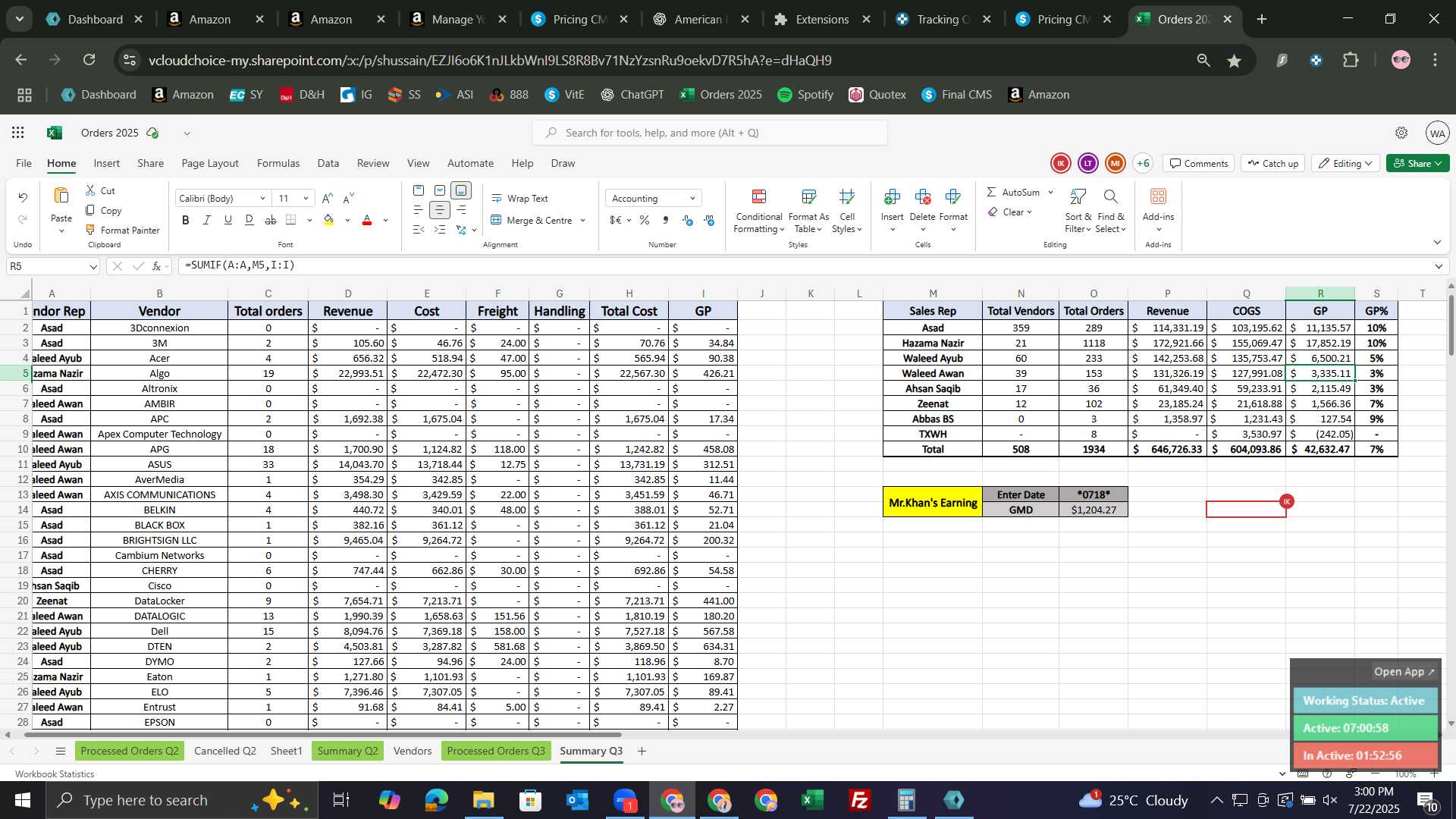Viewport: 1456px width, 819px height.
Task: Open File Explorer from the taskbar
Action: [x=483, y=800]
